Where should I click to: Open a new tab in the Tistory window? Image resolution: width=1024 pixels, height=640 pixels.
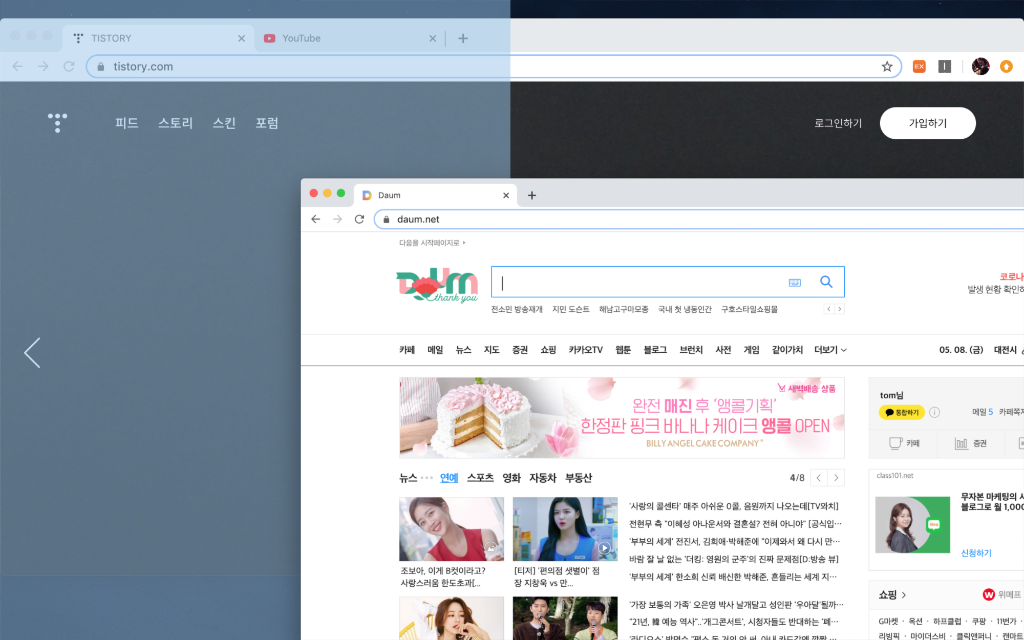click(x=463, y=39)
